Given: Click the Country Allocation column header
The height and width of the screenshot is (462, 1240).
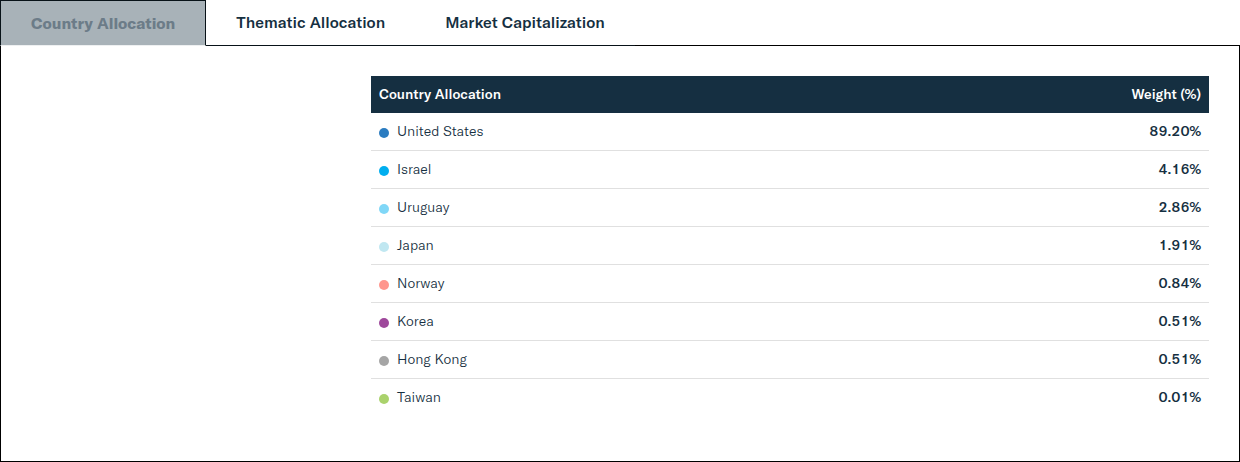Looking at the screenshot, I should tap(440, 95).
